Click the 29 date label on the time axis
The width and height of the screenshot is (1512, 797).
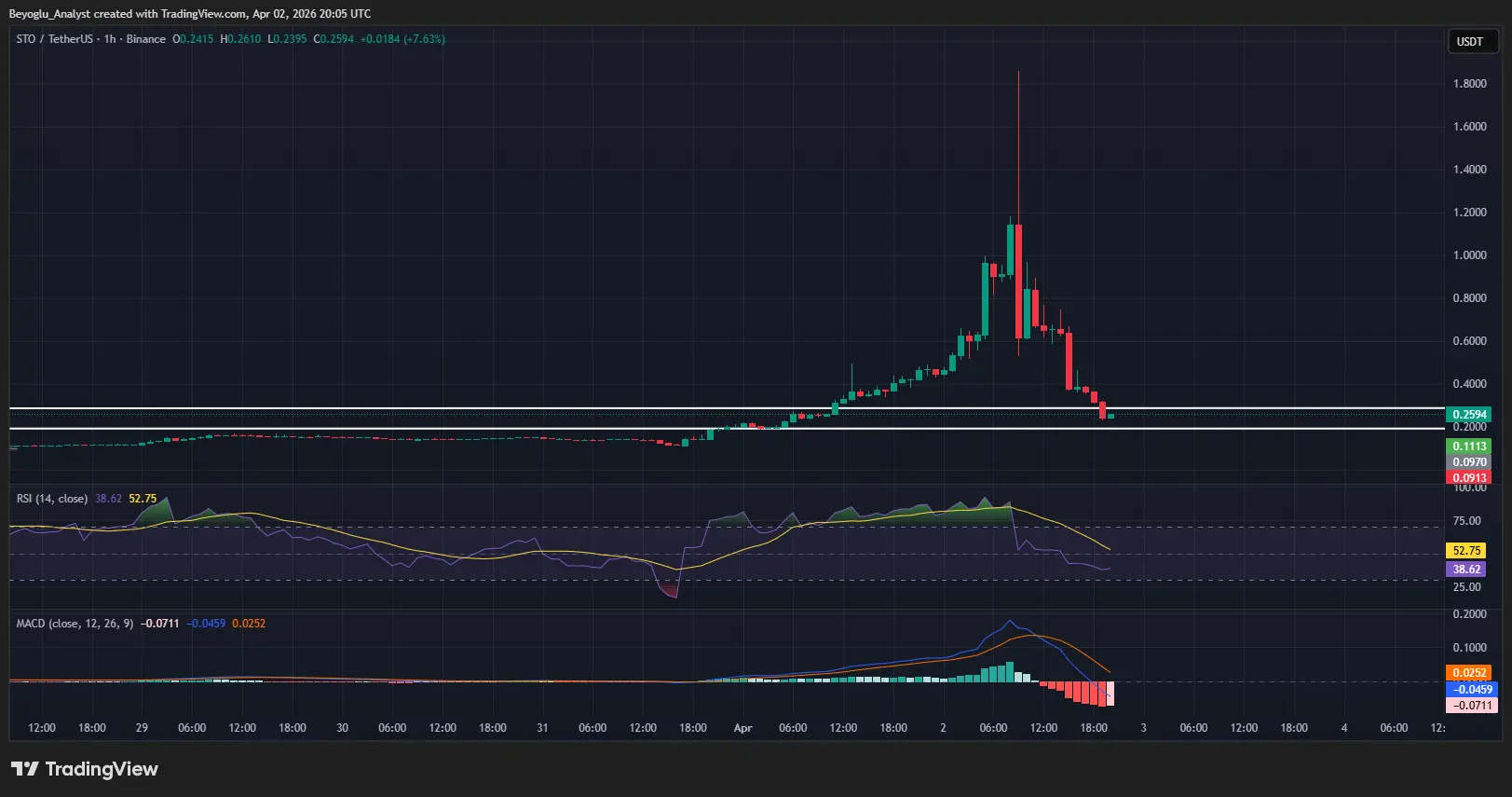point(142,728)
